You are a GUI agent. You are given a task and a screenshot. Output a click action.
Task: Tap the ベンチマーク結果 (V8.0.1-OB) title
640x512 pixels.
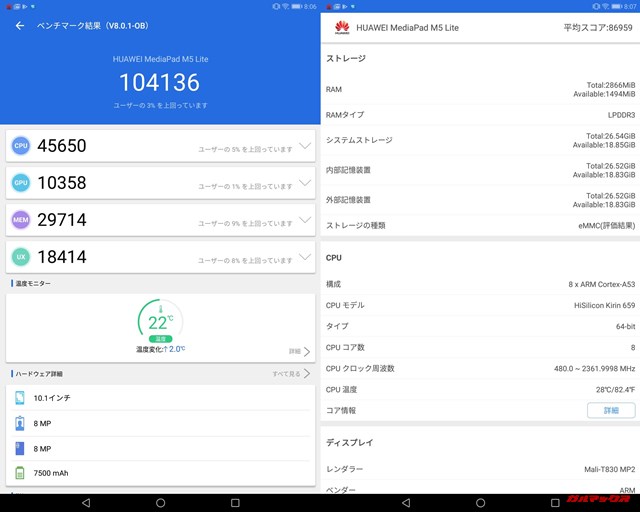click(x=93, y=26)
